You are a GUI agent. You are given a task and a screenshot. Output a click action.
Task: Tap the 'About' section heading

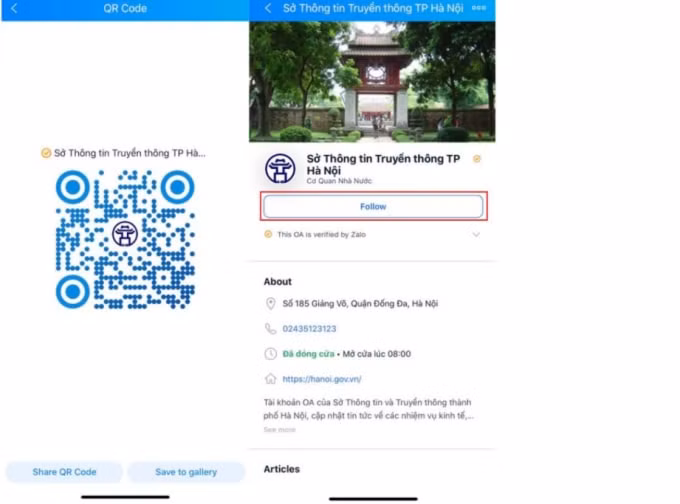[x=278, y=282]
